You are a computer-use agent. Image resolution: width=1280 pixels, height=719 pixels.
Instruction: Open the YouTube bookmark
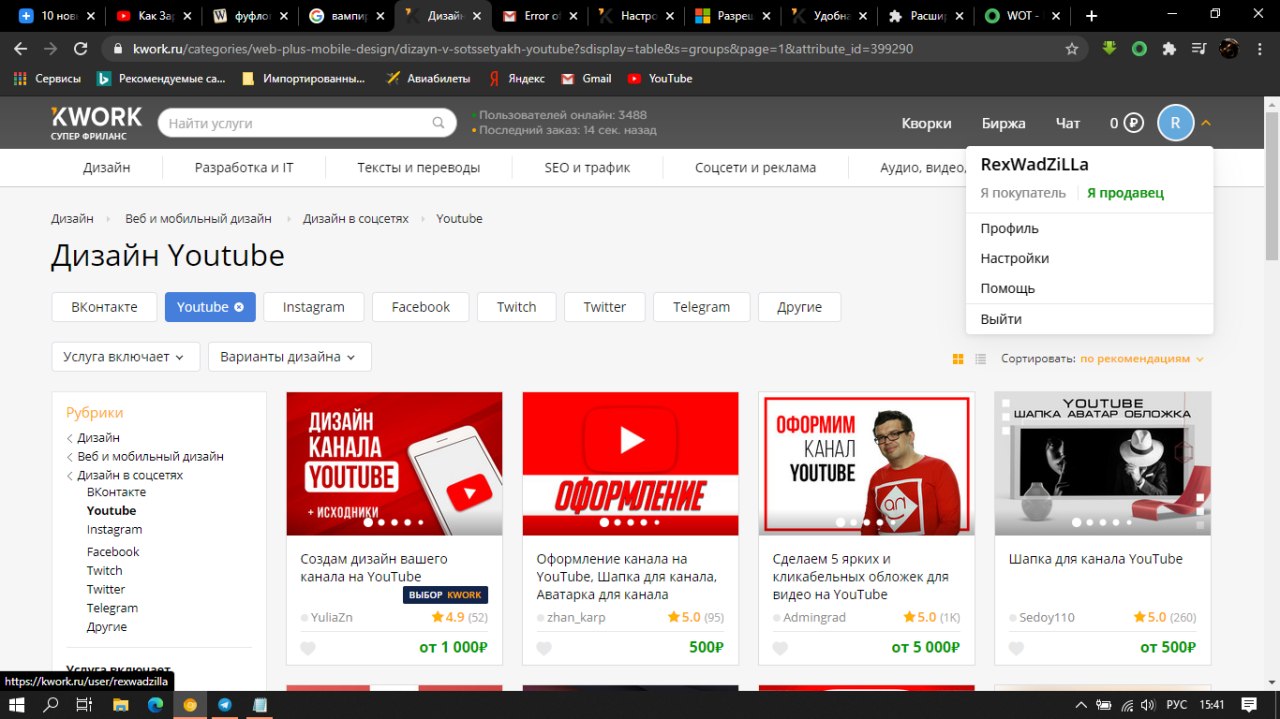tap(660, 78)
